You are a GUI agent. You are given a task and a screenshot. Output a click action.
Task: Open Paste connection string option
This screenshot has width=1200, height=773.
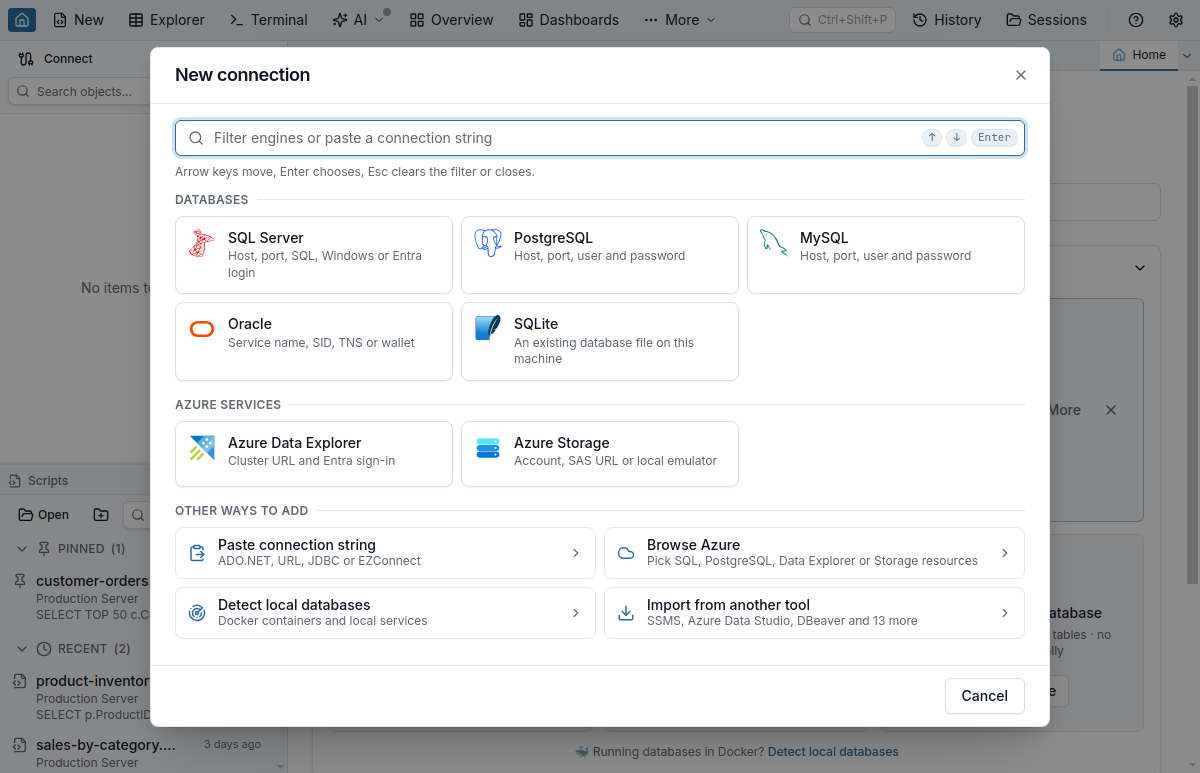tap(385, 553)
